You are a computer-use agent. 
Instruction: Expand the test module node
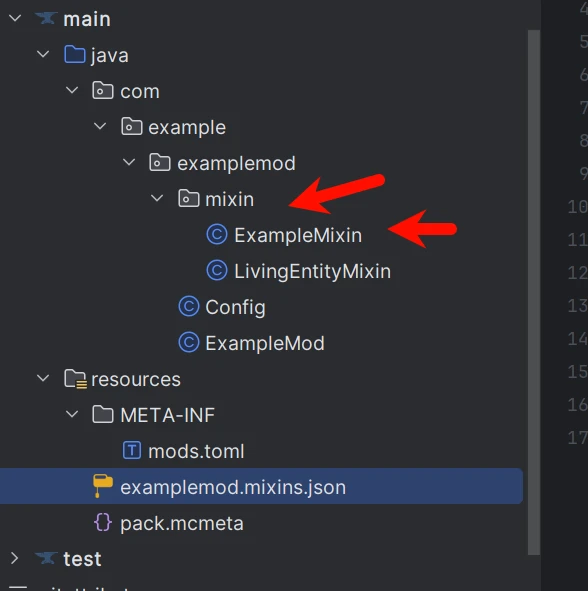point(14,558)
